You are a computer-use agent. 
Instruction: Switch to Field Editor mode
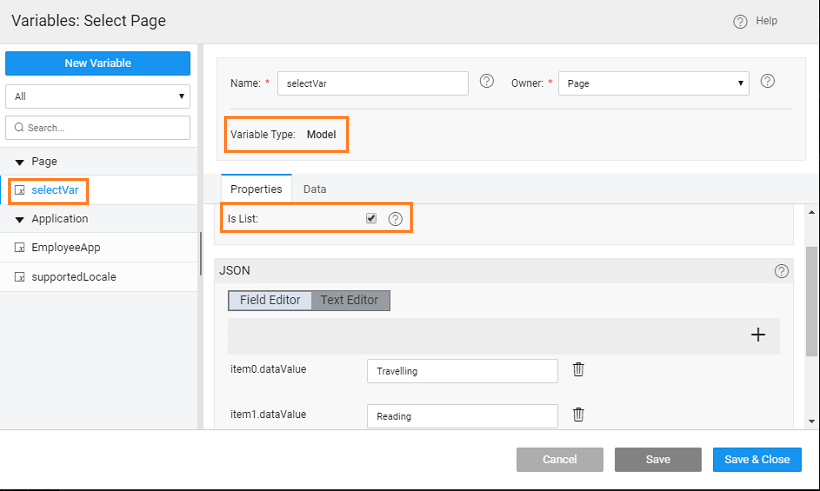click(270, 300)
